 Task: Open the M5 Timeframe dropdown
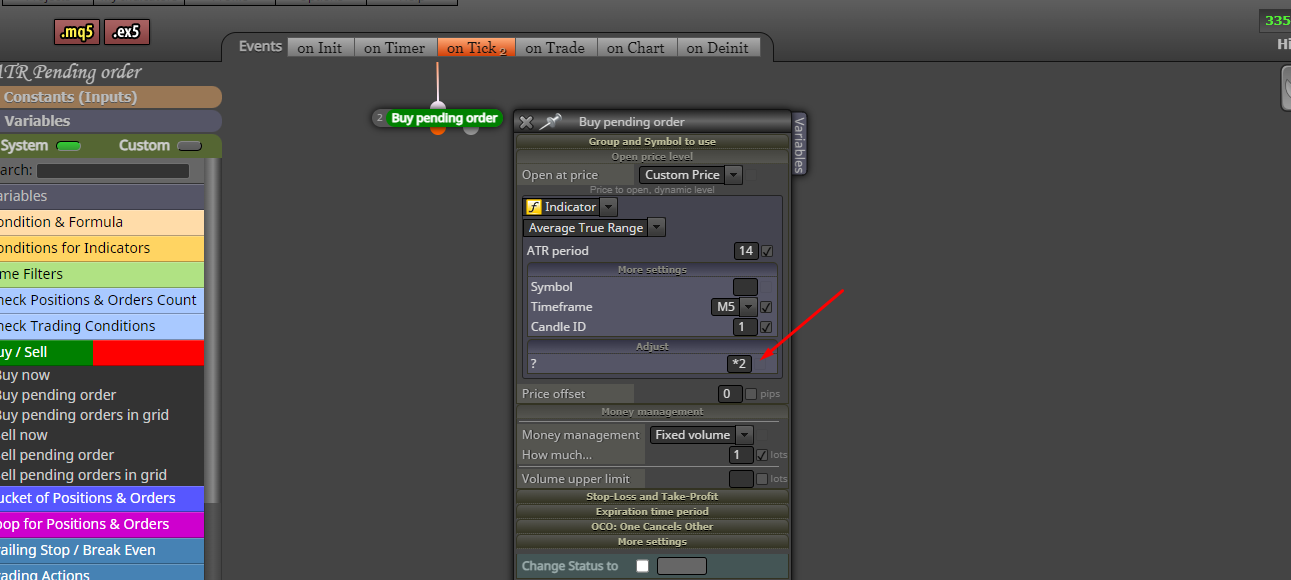[x=734, y=307]
